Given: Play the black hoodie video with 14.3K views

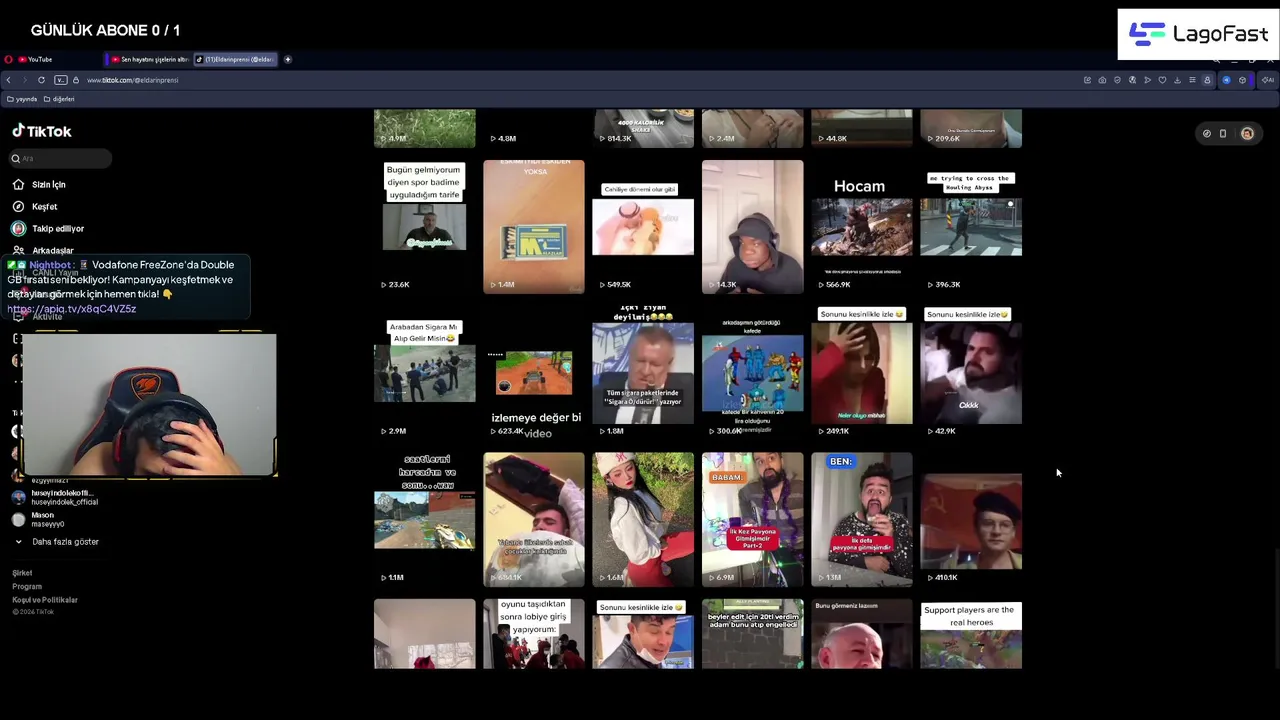Looking at the screenshot, I should click(752, 227).
